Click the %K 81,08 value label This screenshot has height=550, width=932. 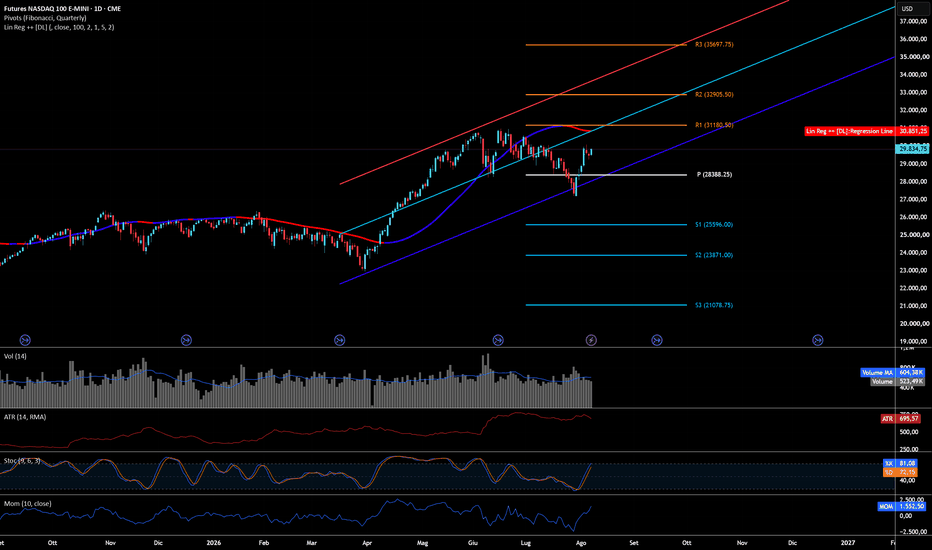[x=900, y=463]
